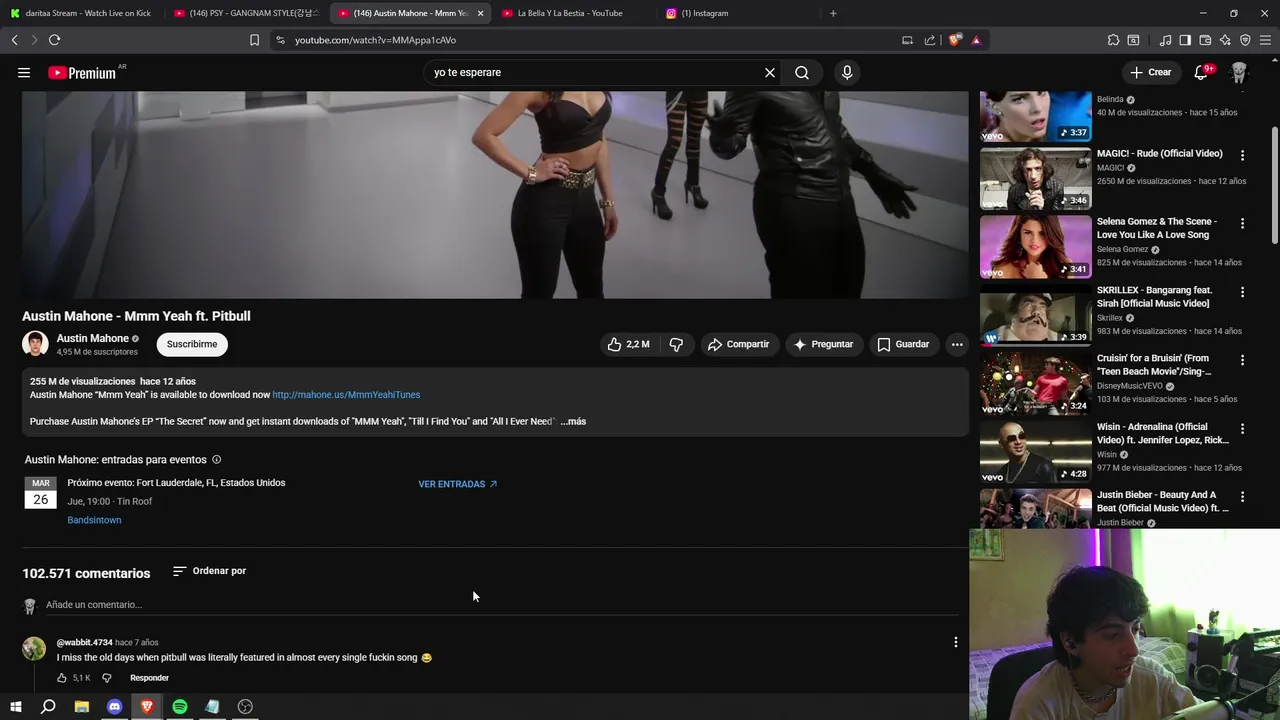Click the search magnifier button
Image resolution: width=1280 pixels, height=720 pixels.
802,72
